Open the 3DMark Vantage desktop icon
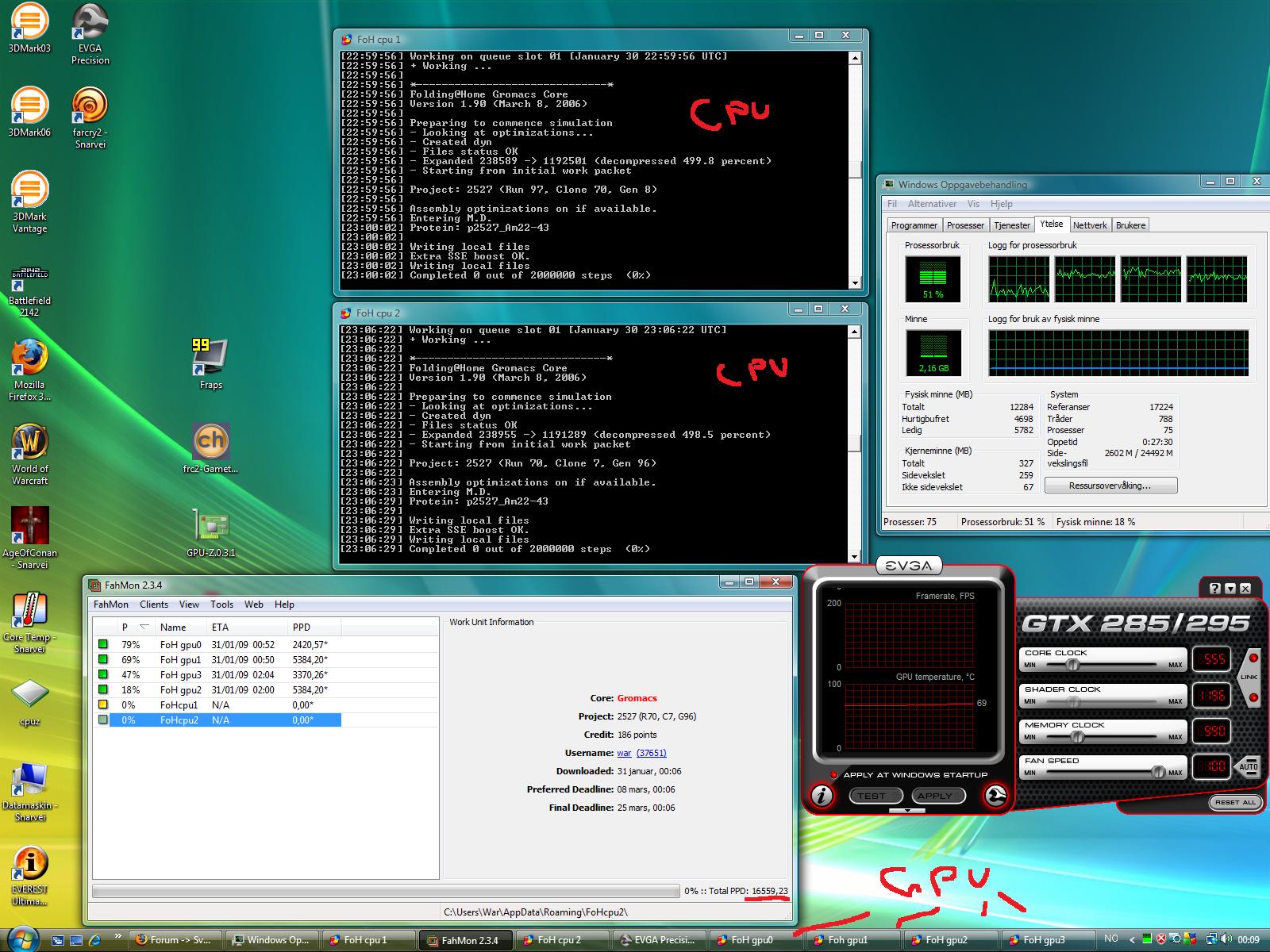 (x=29, y=202)
